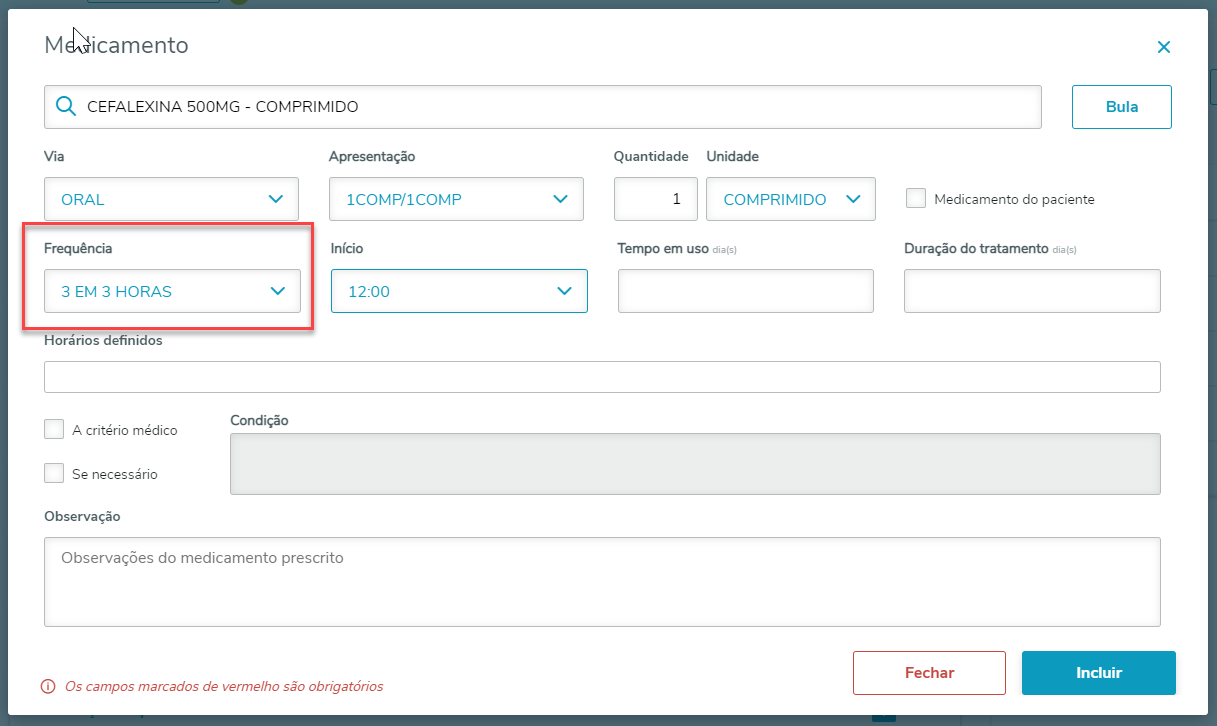Image resolution: width=1217 pixels, height=726 pixels.
Task: Click the Condição label
Action: coord(259,420)
